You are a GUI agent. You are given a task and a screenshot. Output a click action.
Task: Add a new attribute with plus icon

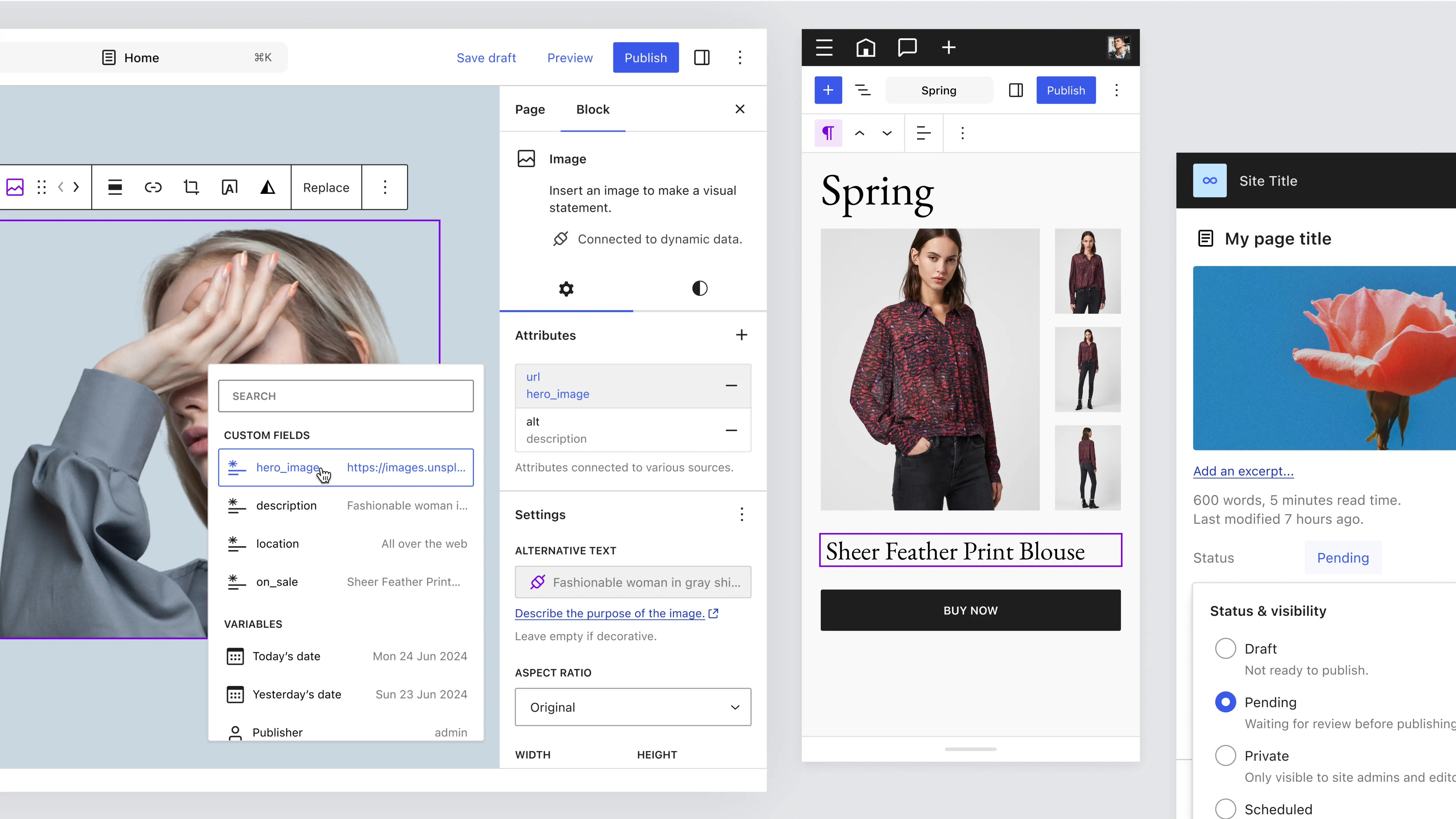[741, 335]
